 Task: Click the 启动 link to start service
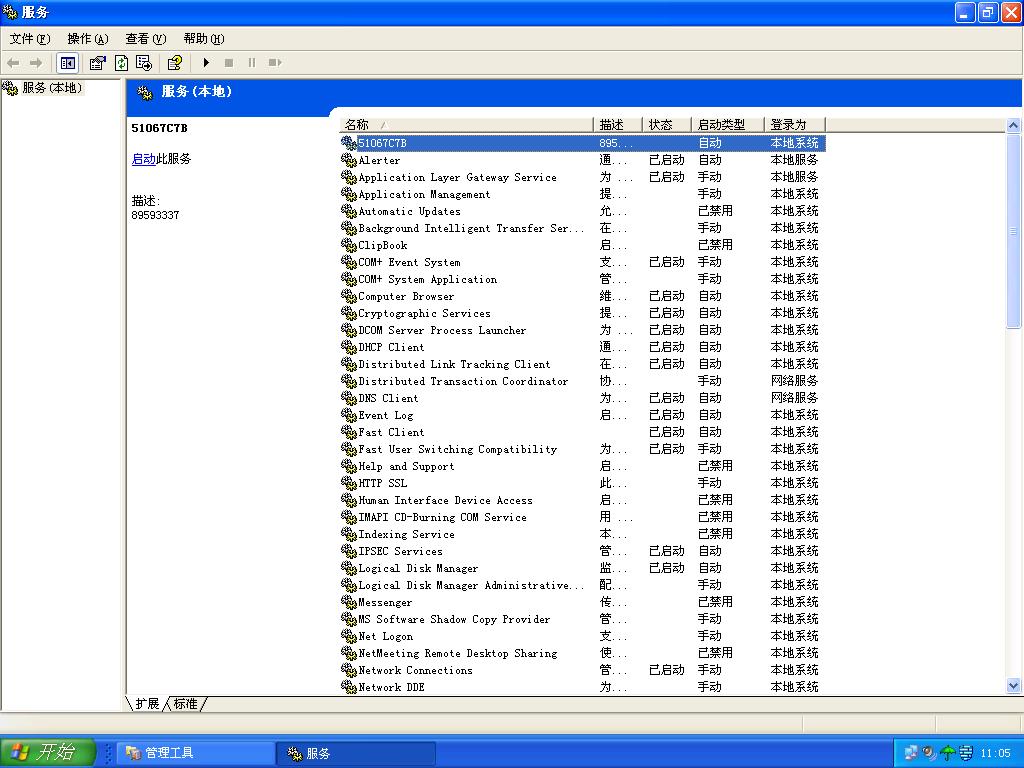click(x=143, y=159)
